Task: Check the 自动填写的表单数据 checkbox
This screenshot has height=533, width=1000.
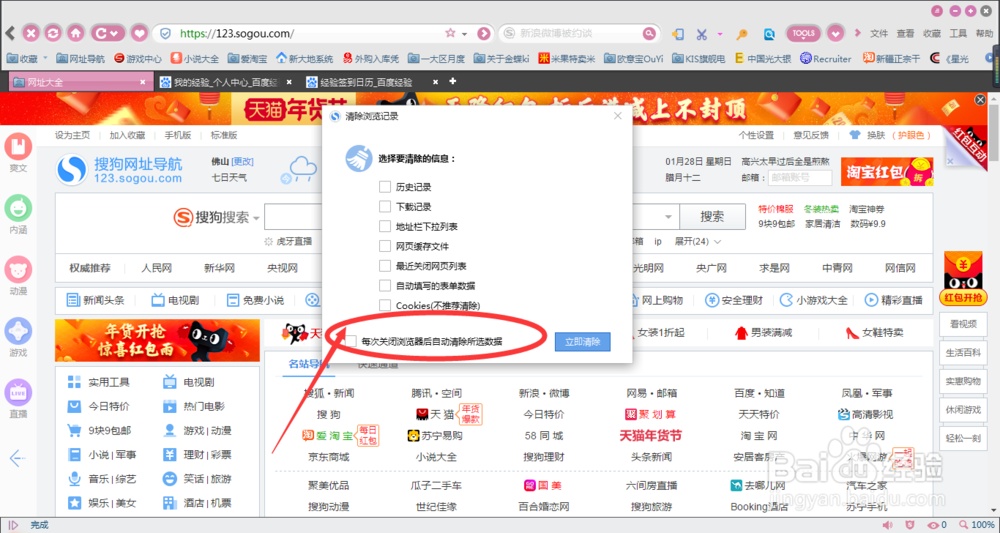Action: pyautogui.click(x=385, y=286)
